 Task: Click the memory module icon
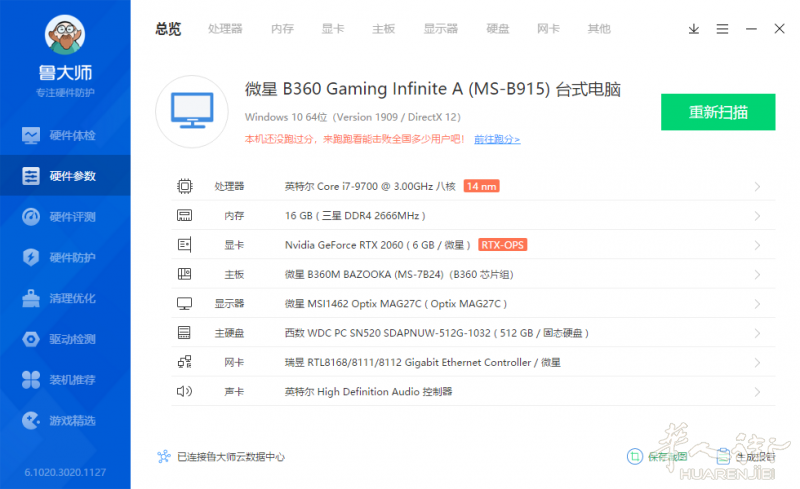pyautogui.click(x=185, y=215)
